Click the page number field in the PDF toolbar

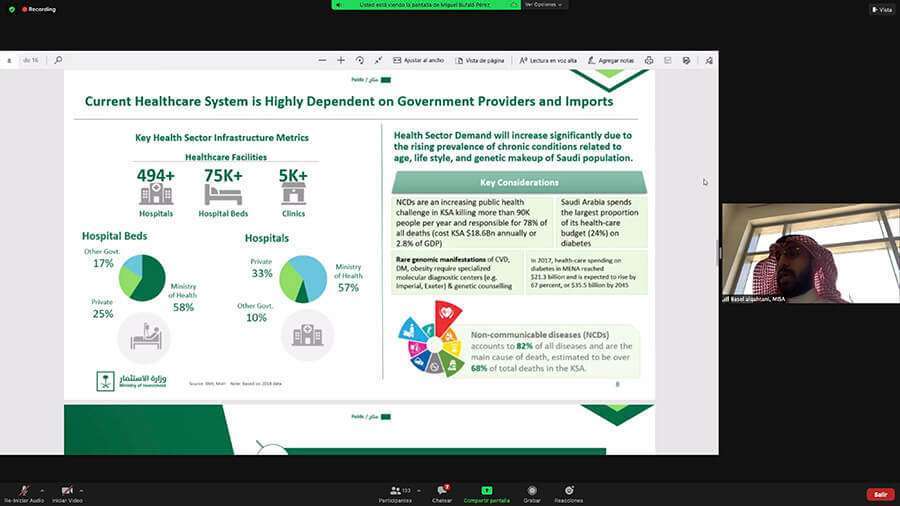[x=10, y=60]
